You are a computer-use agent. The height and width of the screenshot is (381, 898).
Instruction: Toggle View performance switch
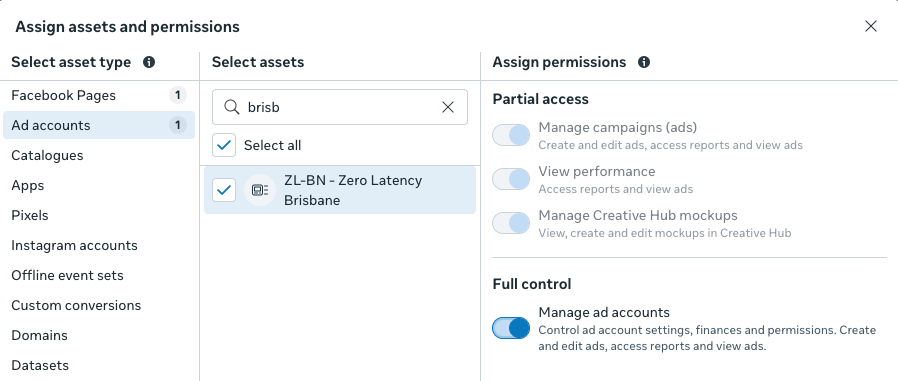pyautogui.click(x=511, y=179)
